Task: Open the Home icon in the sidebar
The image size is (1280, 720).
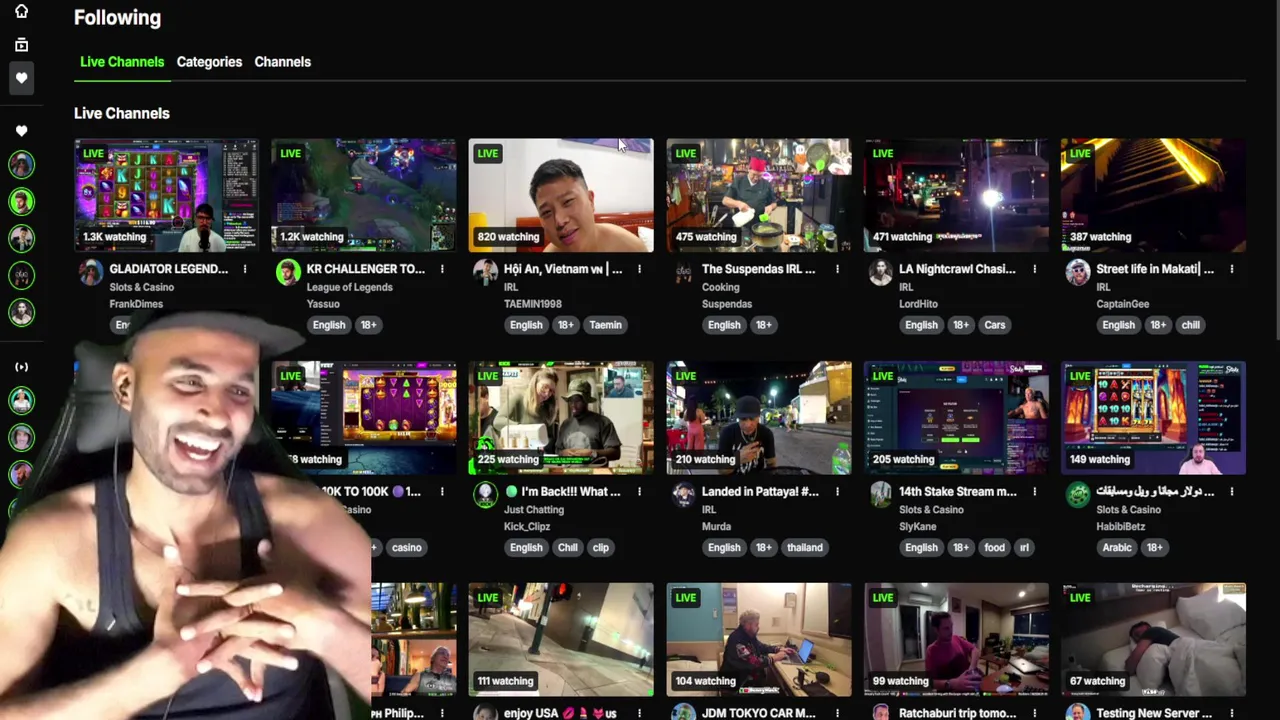Action: click(21, 11)
